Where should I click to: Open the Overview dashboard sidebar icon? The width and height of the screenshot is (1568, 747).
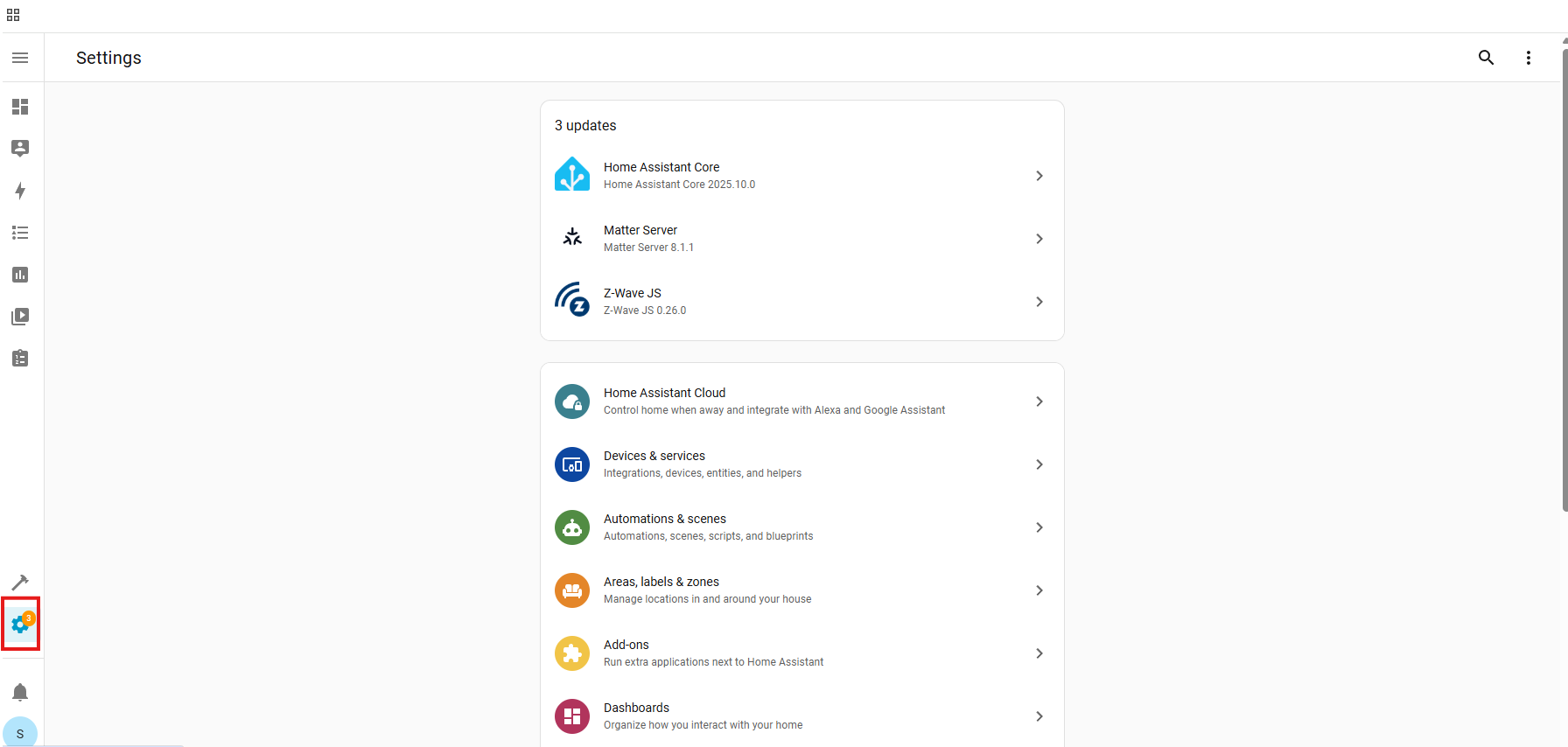pos(20,107)
